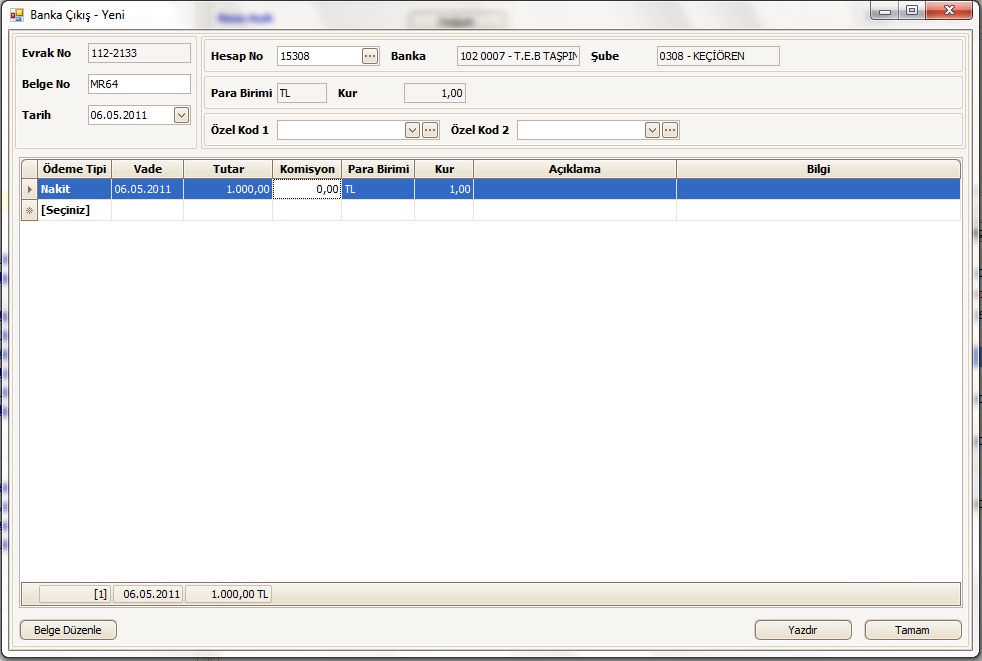Click into the Evrak No field
Viewport: 982px width, 661px height.
[139, 53]
